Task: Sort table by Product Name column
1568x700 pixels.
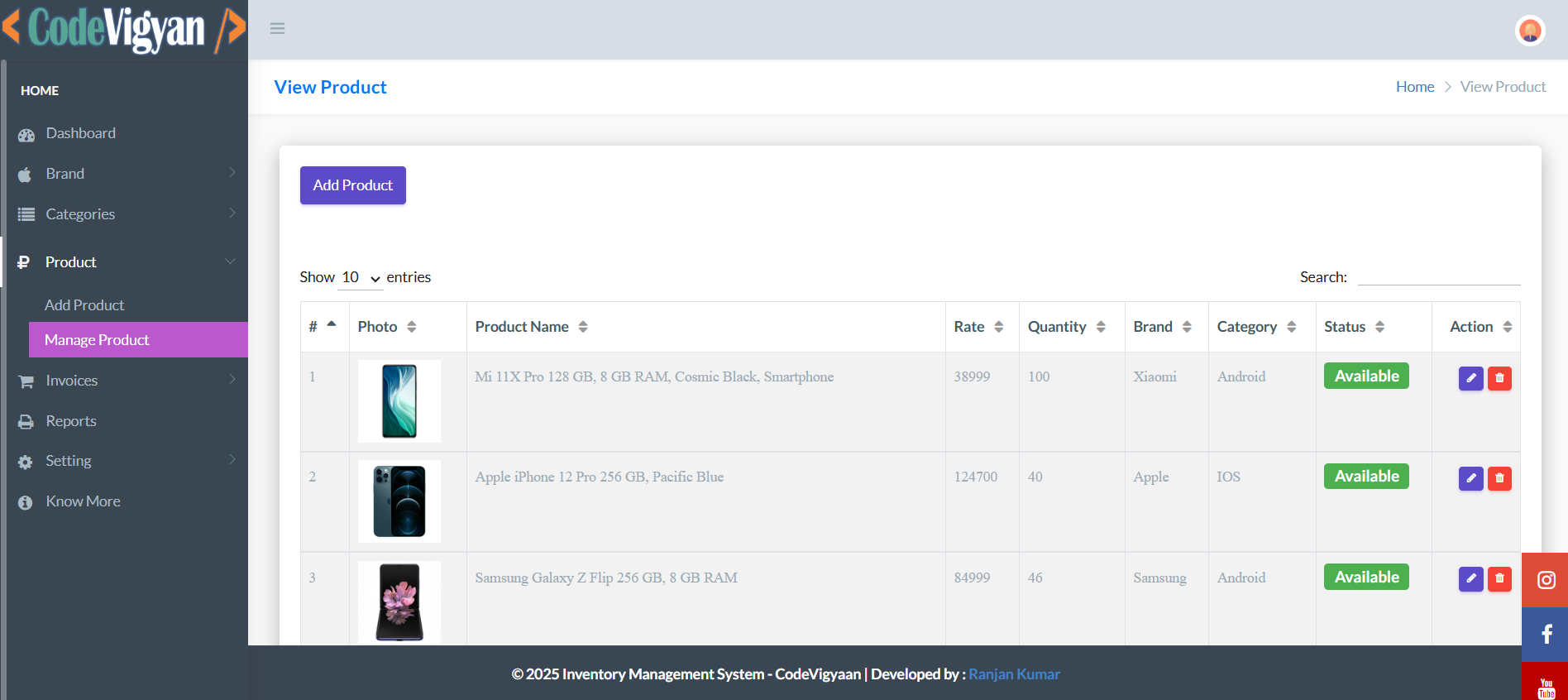Action: point(531,327)
